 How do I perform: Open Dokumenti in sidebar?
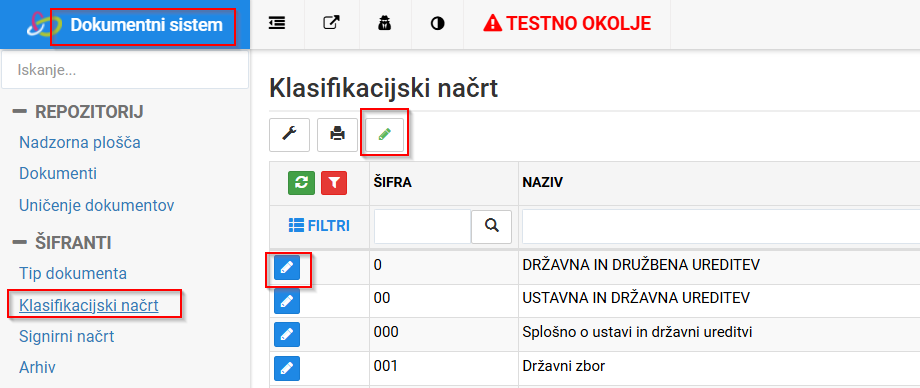pyautogui.click(x=58, y=174)
